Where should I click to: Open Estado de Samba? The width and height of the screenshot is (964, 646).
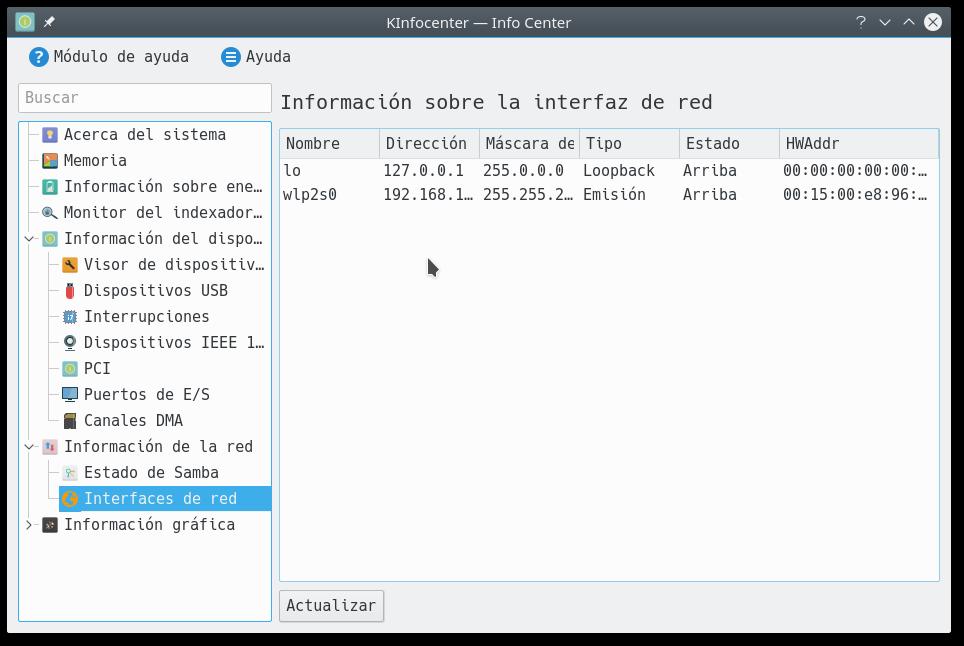point(151,472)
